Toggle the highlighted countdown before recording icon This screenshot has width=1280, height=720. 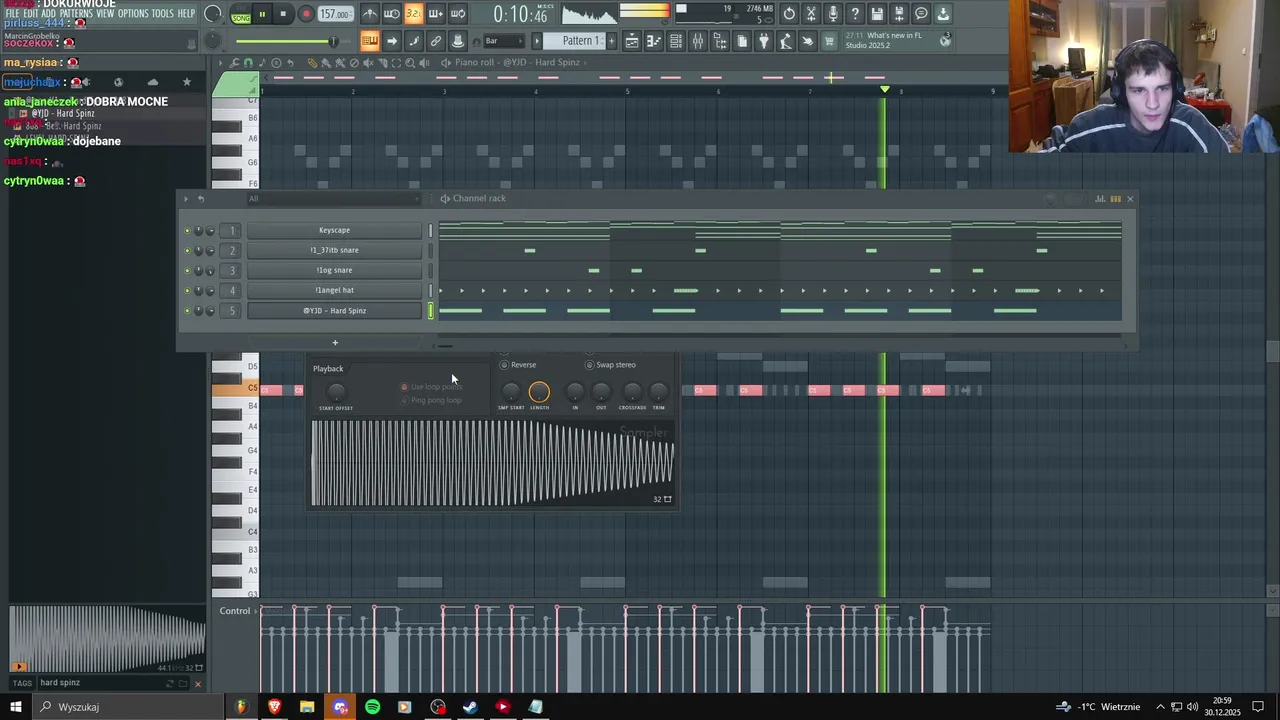(413, 14)
